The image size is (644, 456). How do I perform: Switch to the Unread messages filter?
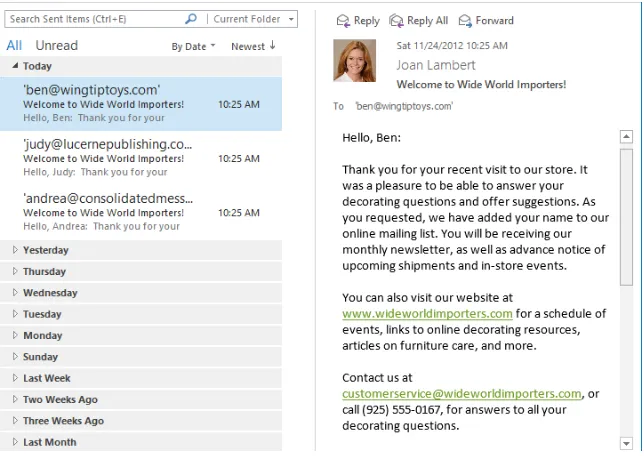pyautogui.click(x=56, y=45)
